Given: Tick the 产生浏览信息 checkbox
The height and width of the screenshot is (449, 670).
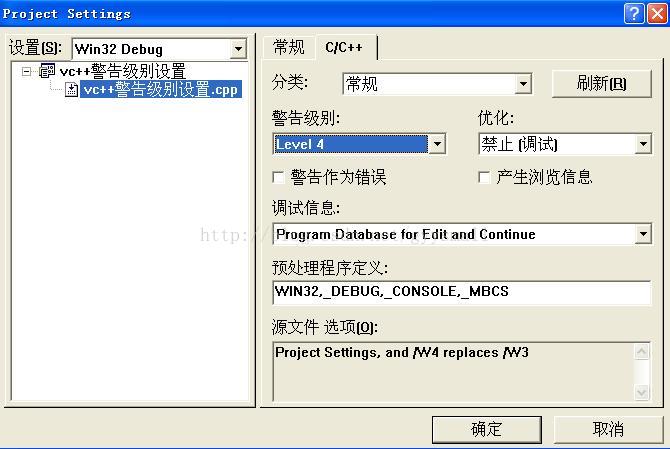Looking at the screenshot, I should coord(484,177).
